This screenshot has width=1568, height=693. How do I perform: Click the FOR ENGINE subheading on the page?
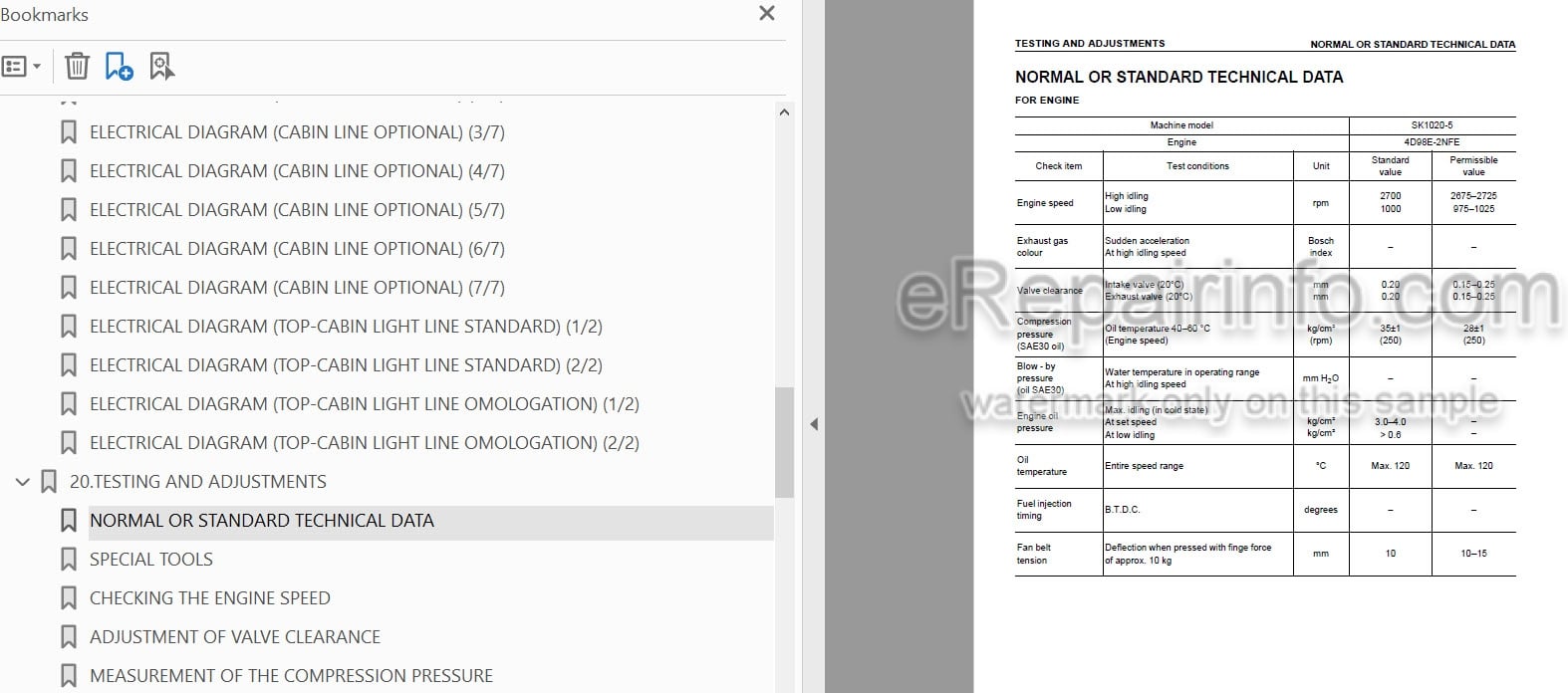1047,100
